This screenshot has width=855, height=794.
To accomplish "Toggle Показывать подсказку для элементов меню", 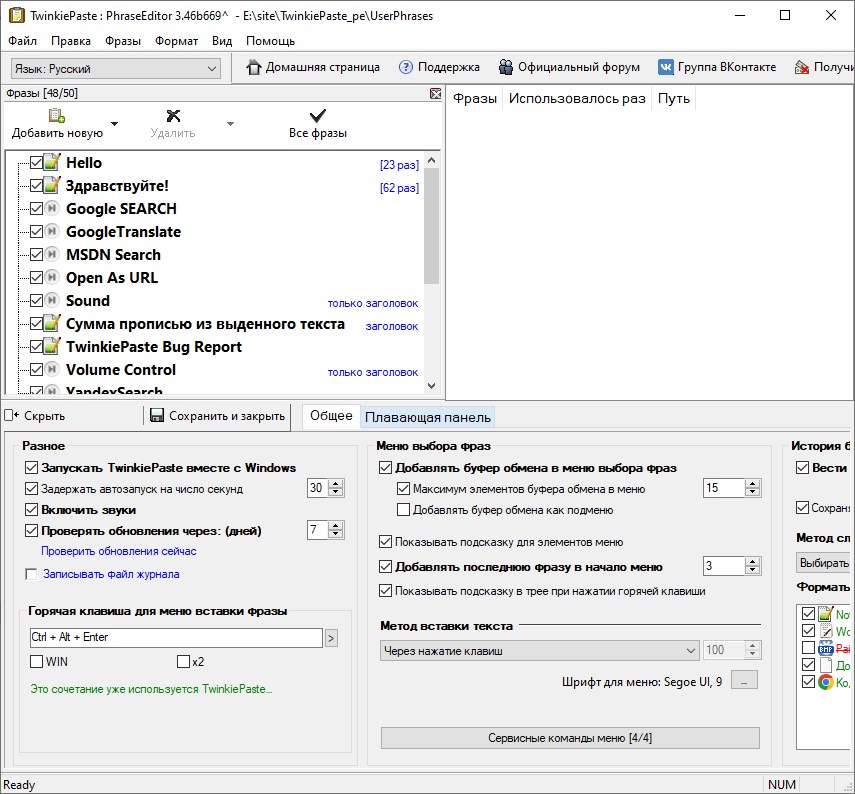I will [x=386, y=542].
